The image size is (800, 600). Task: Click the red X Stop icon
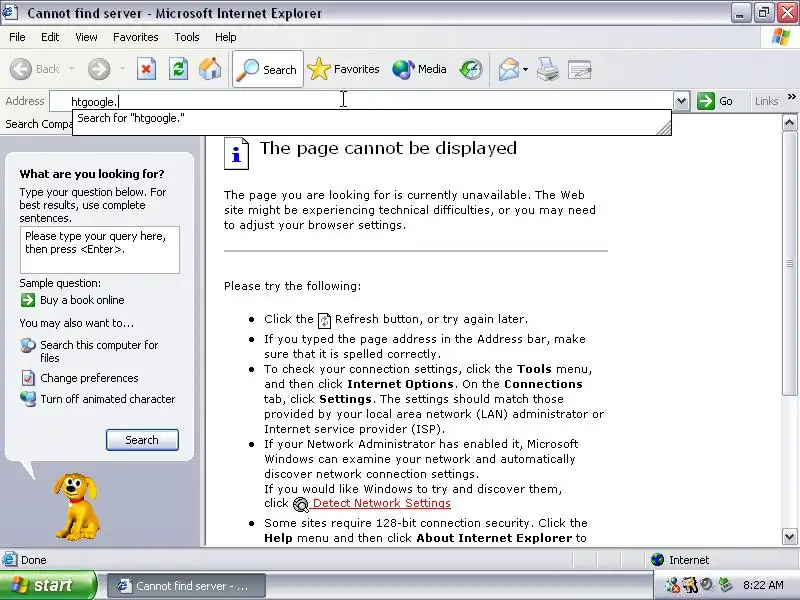click(146, 69)
